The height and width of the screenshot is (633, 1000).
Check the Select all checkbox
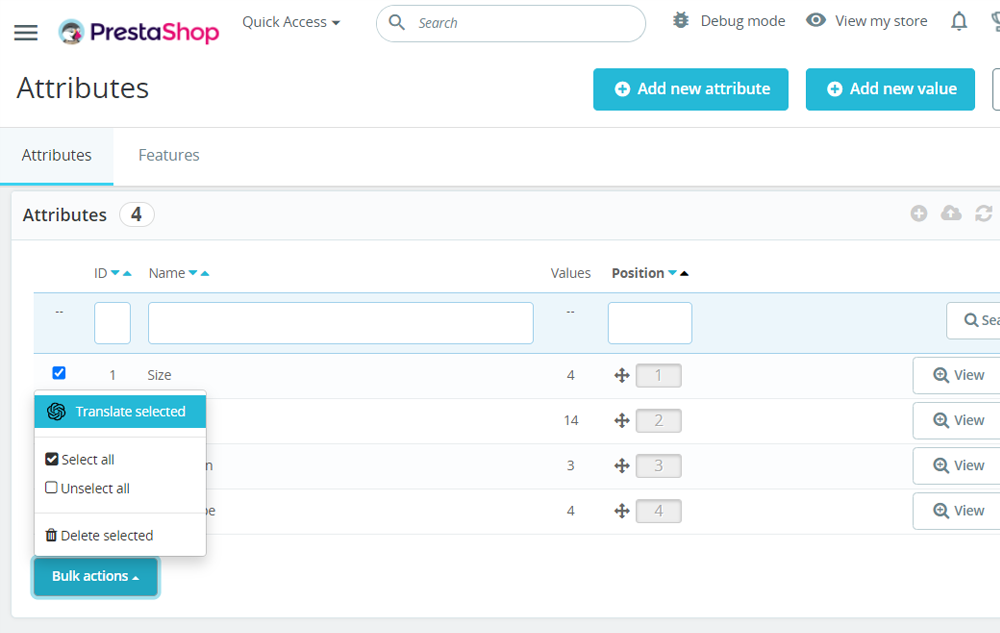[x=51, y=459]
